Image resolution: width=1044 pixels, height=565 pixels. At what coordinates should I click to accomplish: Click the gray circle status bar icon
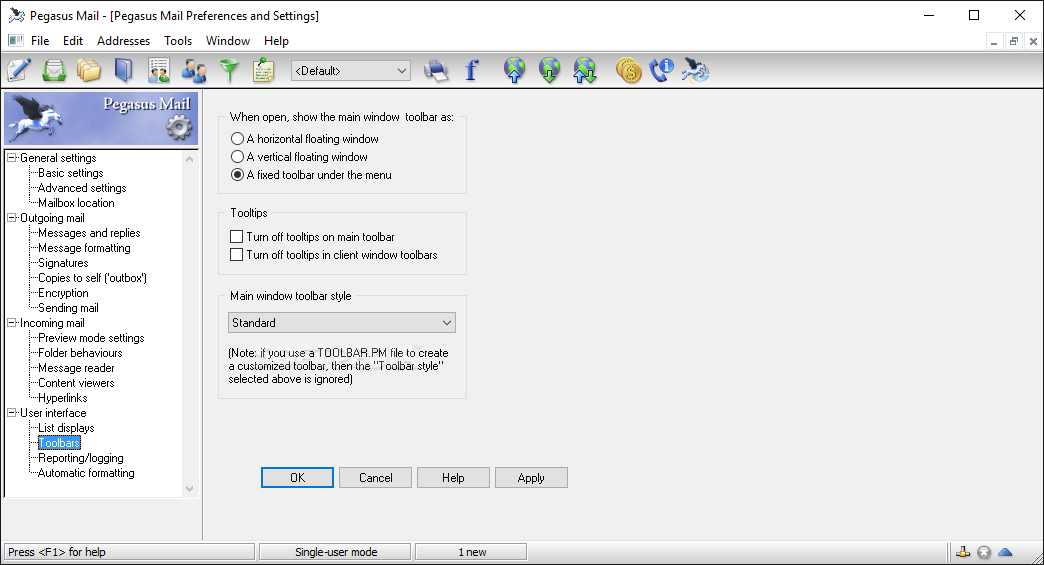pos(984,552)
